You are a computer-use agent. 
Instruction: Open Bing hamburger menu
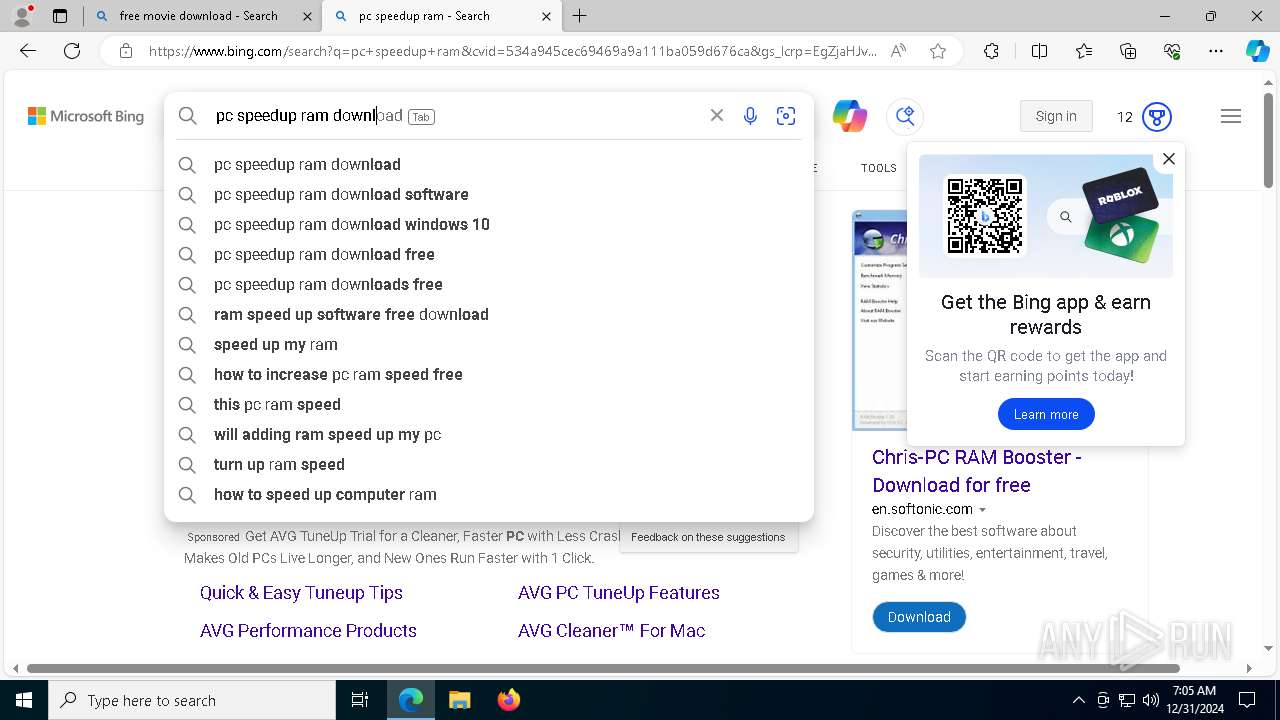pos(1231,116)
